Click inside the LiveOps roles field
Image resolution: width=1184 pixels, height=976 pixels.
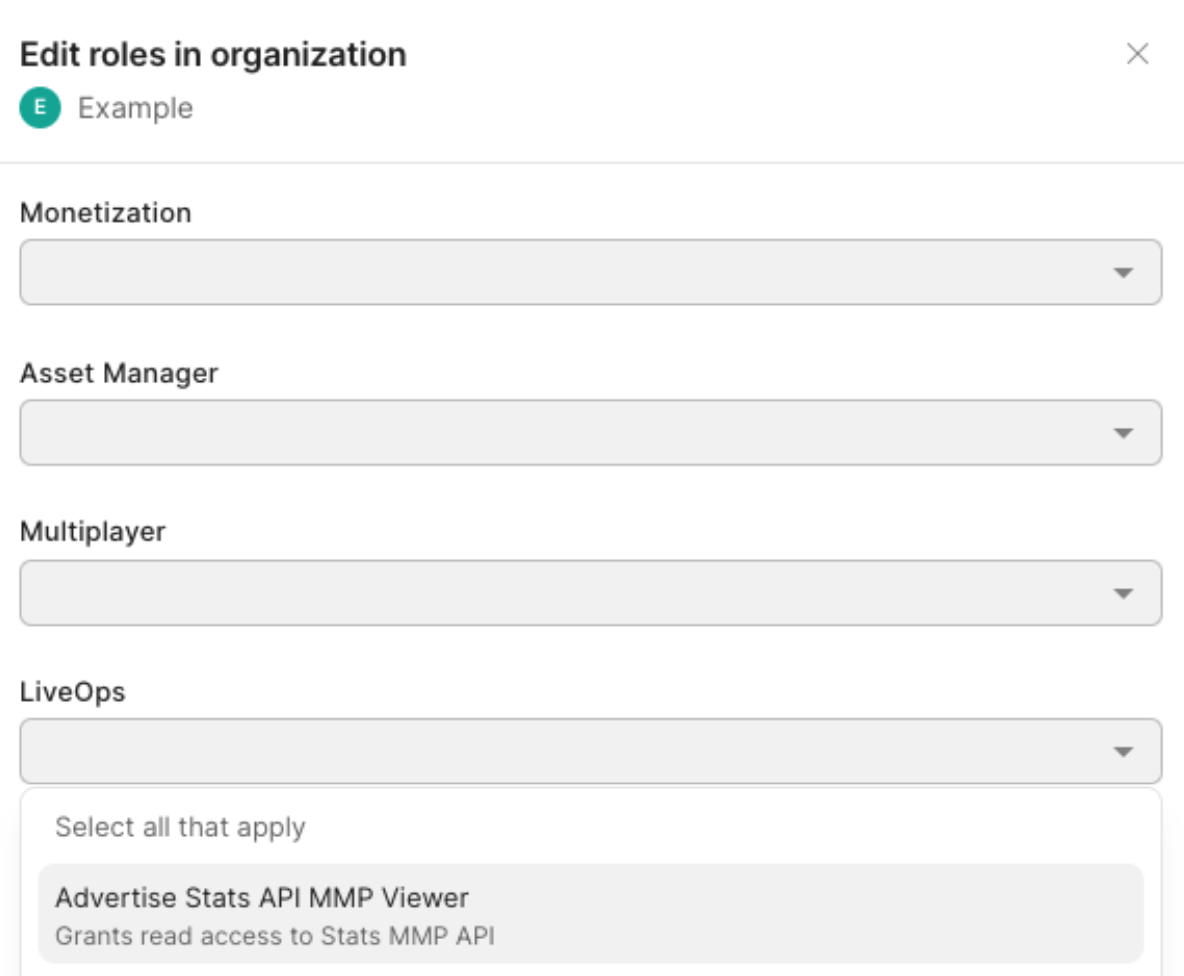560,751
